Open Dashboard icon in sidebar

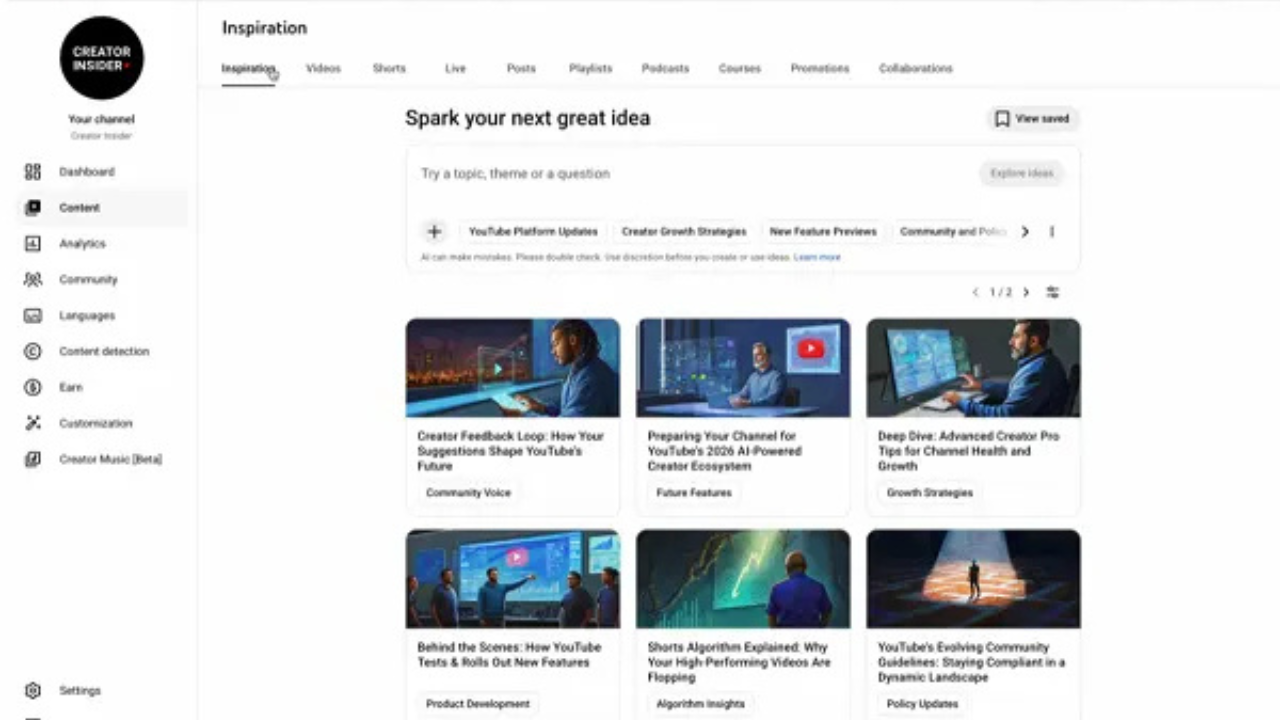click(x=33, y=172)
